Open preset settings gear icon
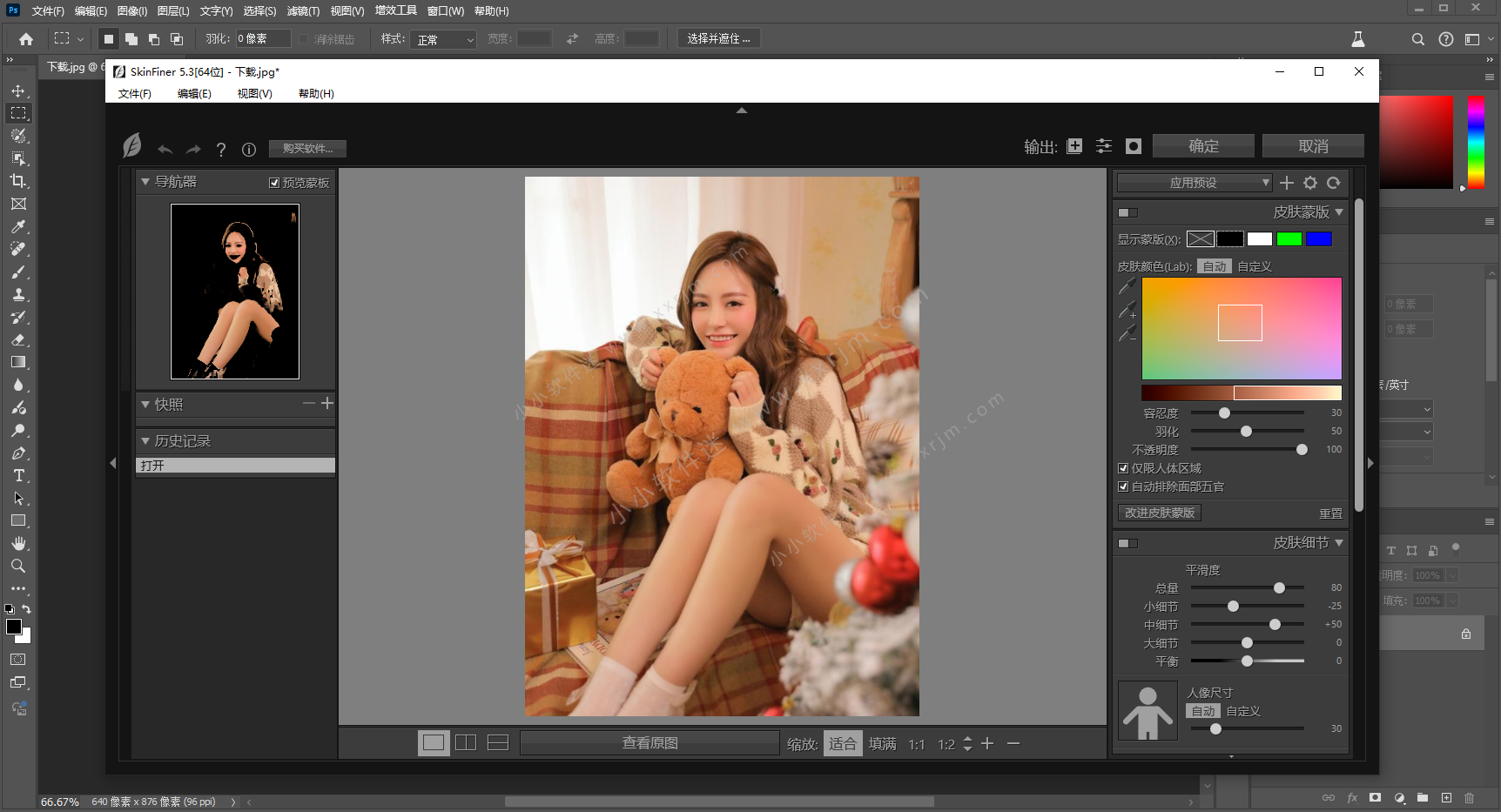The image size is (1501, 812). click(1310, 183)
